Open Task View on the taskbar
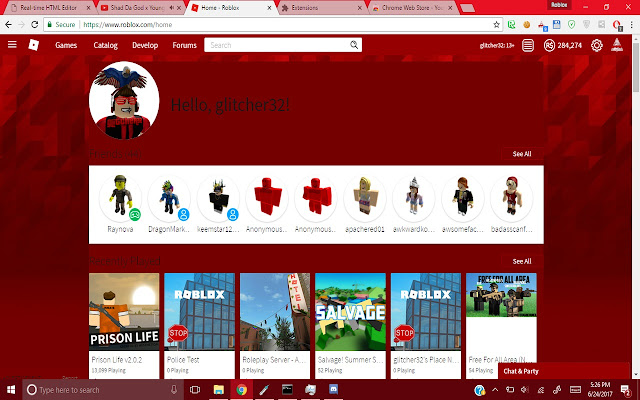The width and height of the screenshot is (640, 400). pos(195,390)
